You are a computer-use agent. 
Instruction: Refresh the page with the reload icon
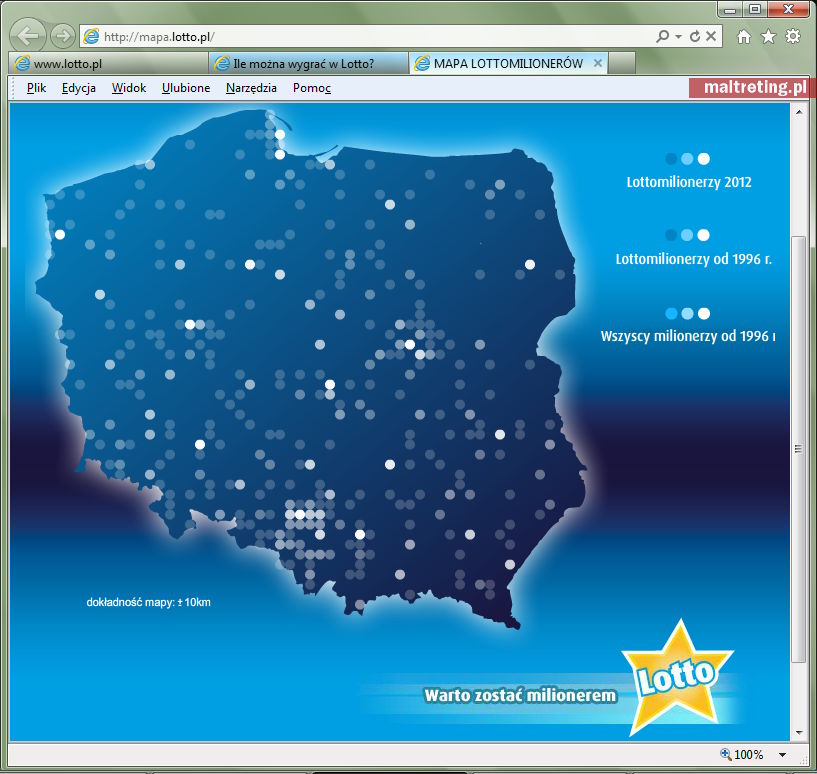tap(695, 36)
